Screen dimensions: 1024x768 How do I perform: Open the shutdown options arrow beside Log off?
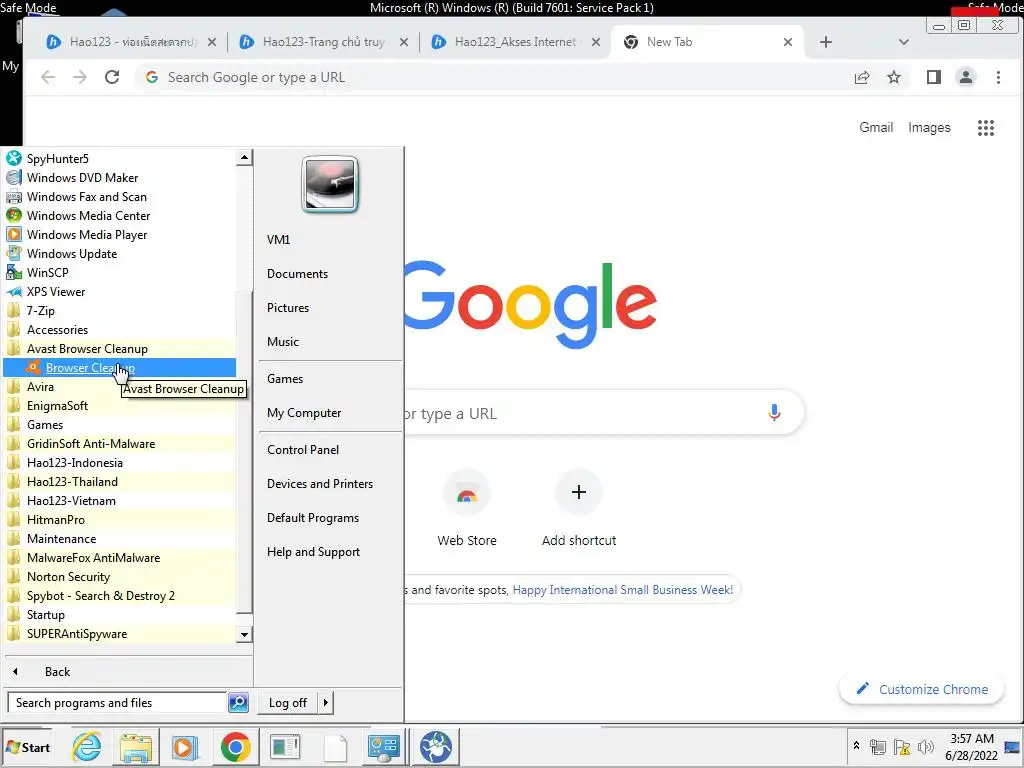coord(325,703)
